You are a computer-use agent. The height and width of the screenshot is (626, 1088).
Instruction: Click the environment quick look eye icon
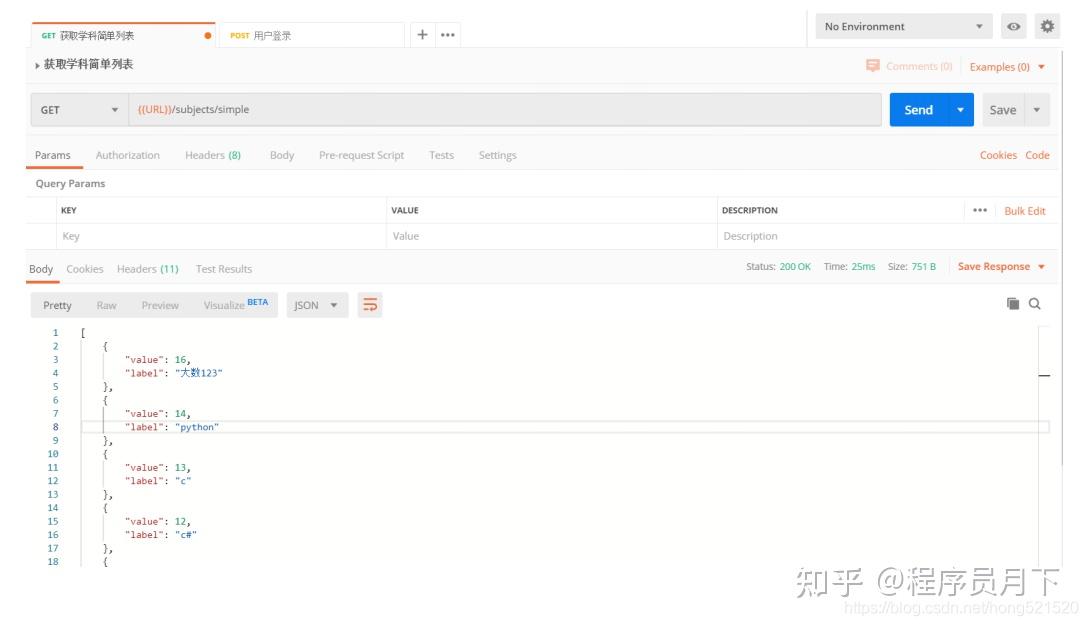click(x=1014, y=26)
